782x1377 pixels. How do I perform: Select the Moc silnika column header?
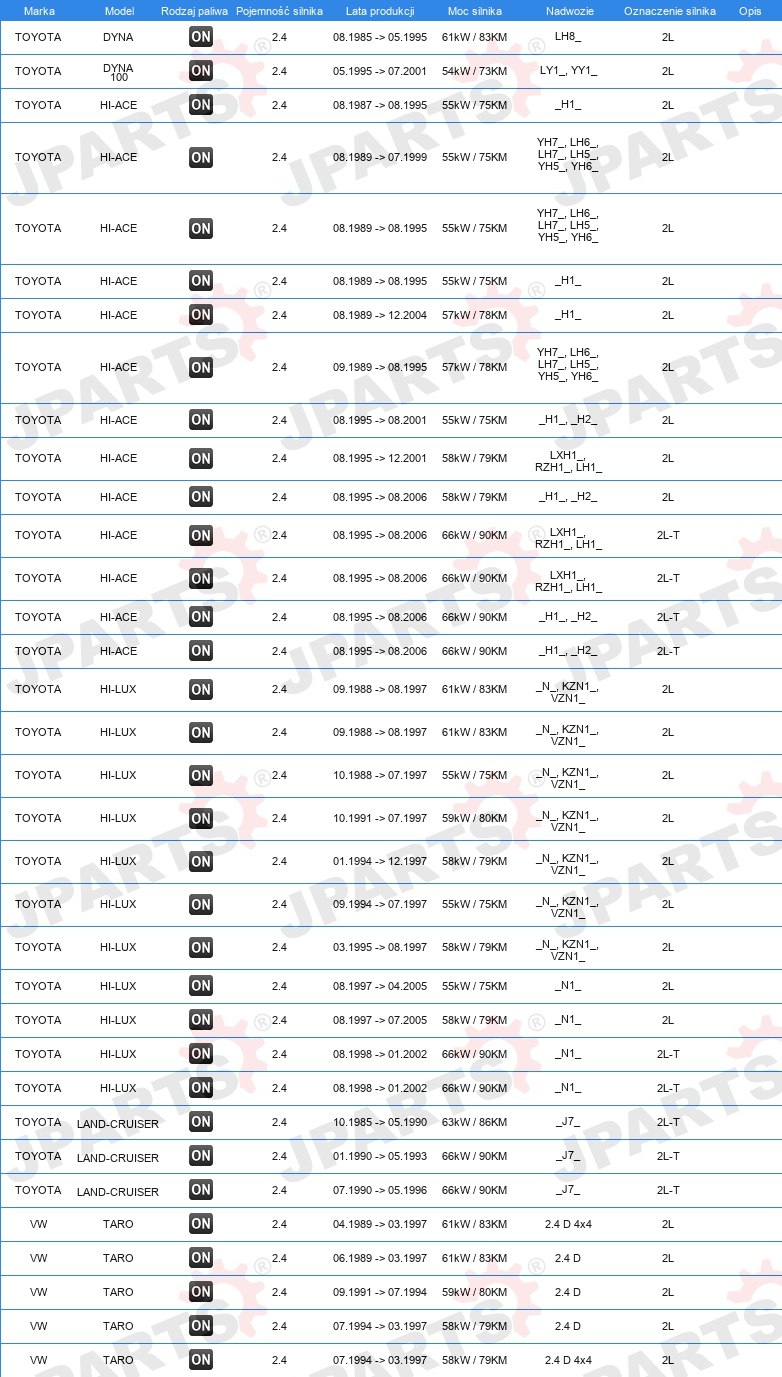coord(475,11)
